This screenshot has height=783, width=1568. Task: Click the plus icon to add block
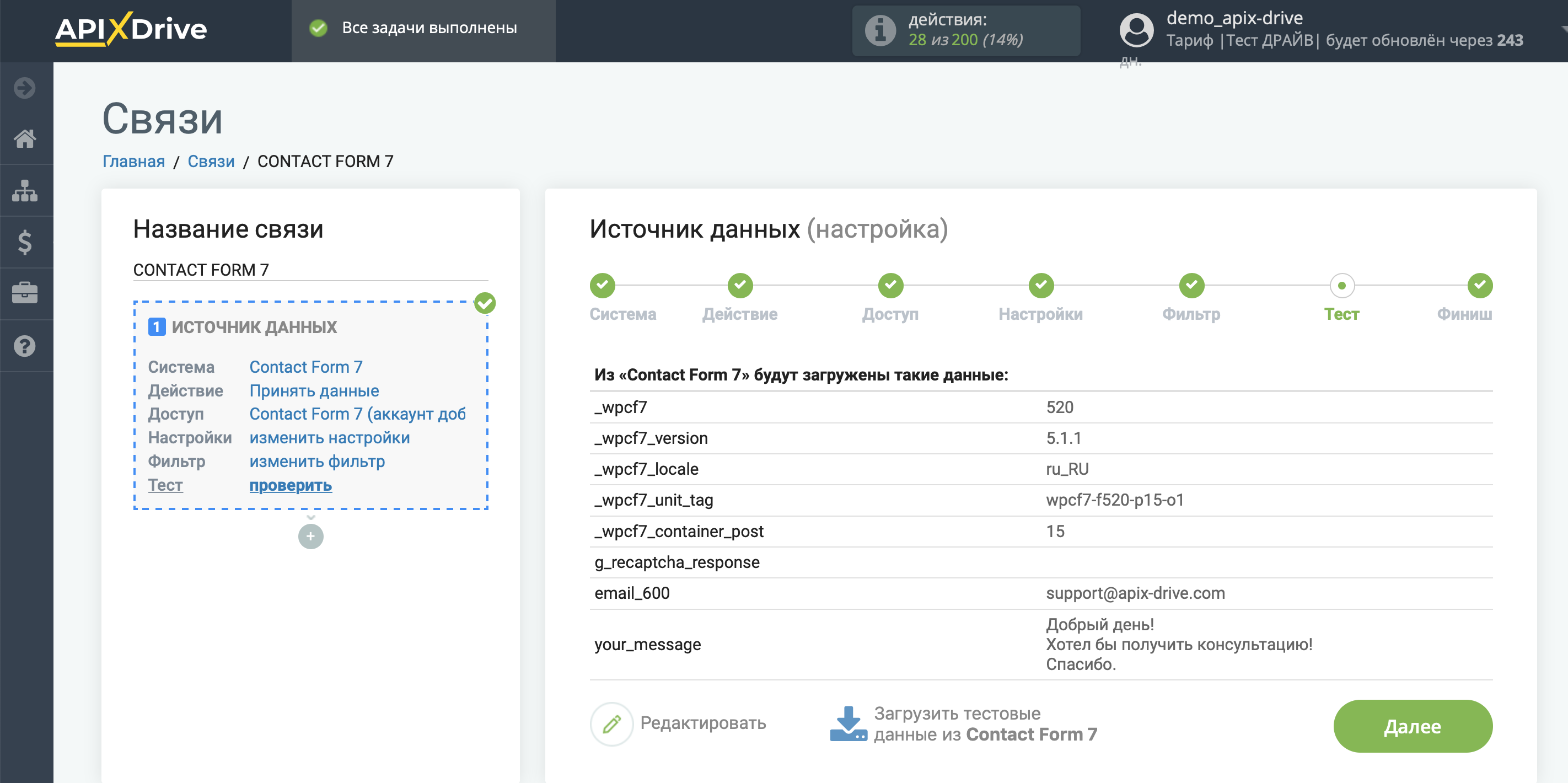310,537
